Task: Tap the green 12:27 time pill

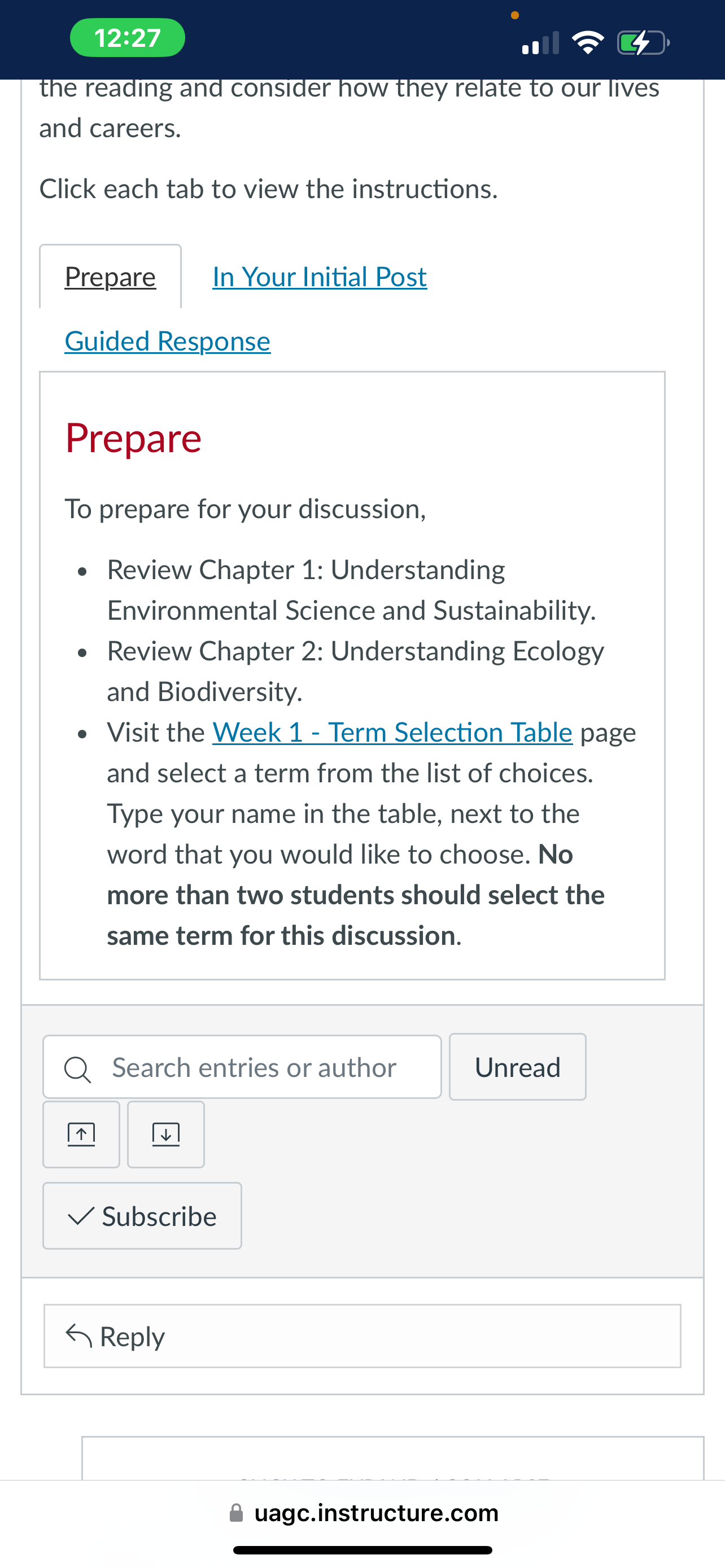Action: (128, 38)
